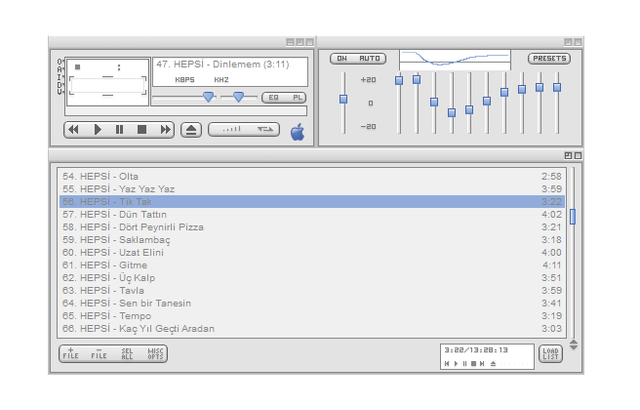Open the -FILE remove menu in playlist

coord(99,353)
